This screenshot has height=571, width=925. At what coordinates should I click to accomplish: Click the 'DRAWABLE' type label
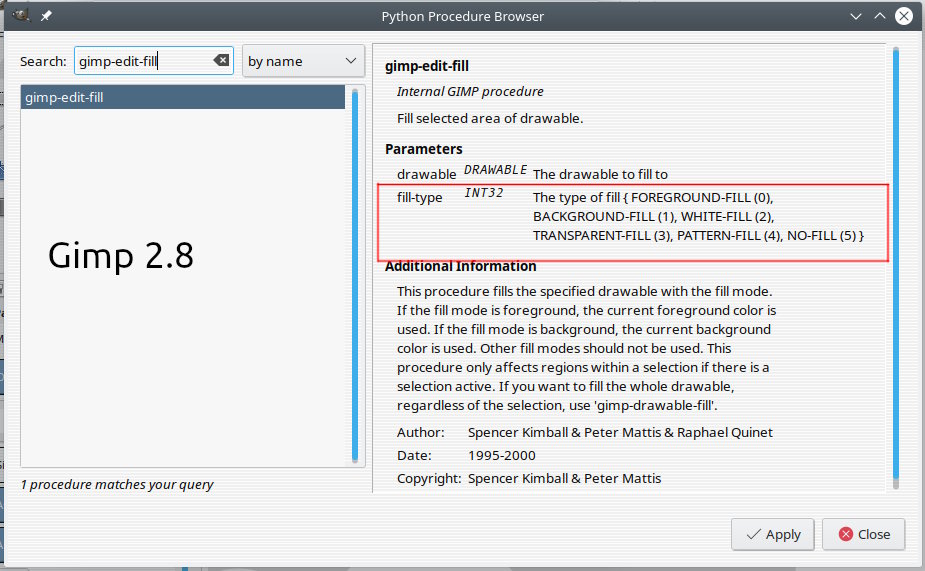(495, 170)
